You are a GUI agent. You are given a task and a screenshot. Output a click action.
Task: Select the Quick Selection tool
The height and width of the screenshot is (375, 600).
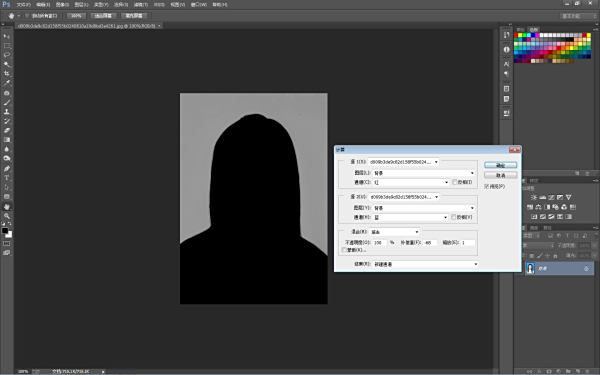pos(7,64)
